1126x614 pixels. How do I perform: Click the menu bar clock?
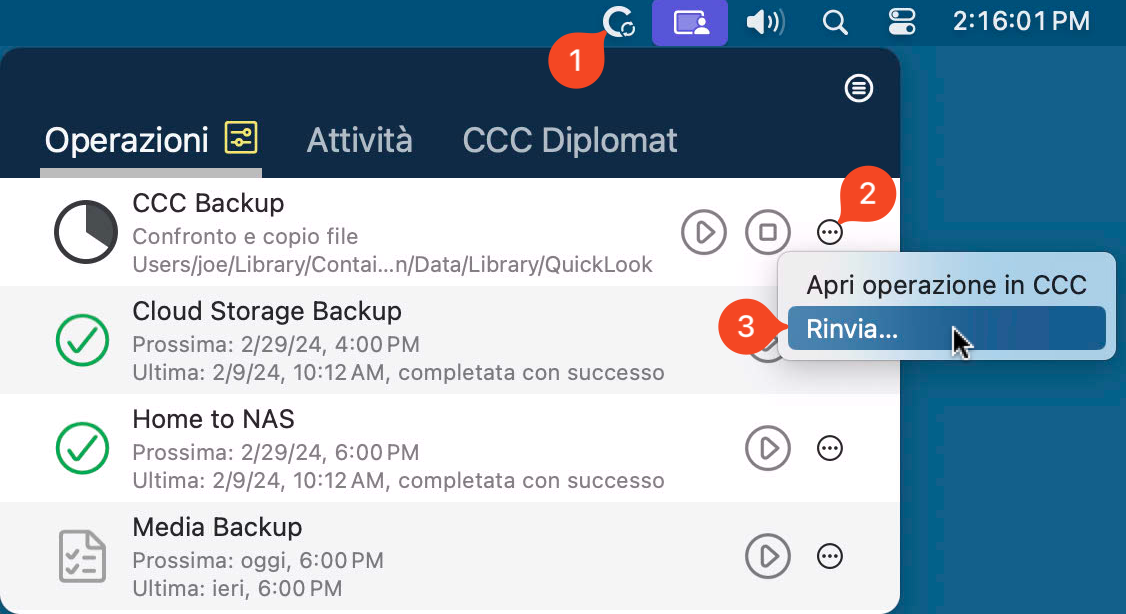[x=1021, y=22]
